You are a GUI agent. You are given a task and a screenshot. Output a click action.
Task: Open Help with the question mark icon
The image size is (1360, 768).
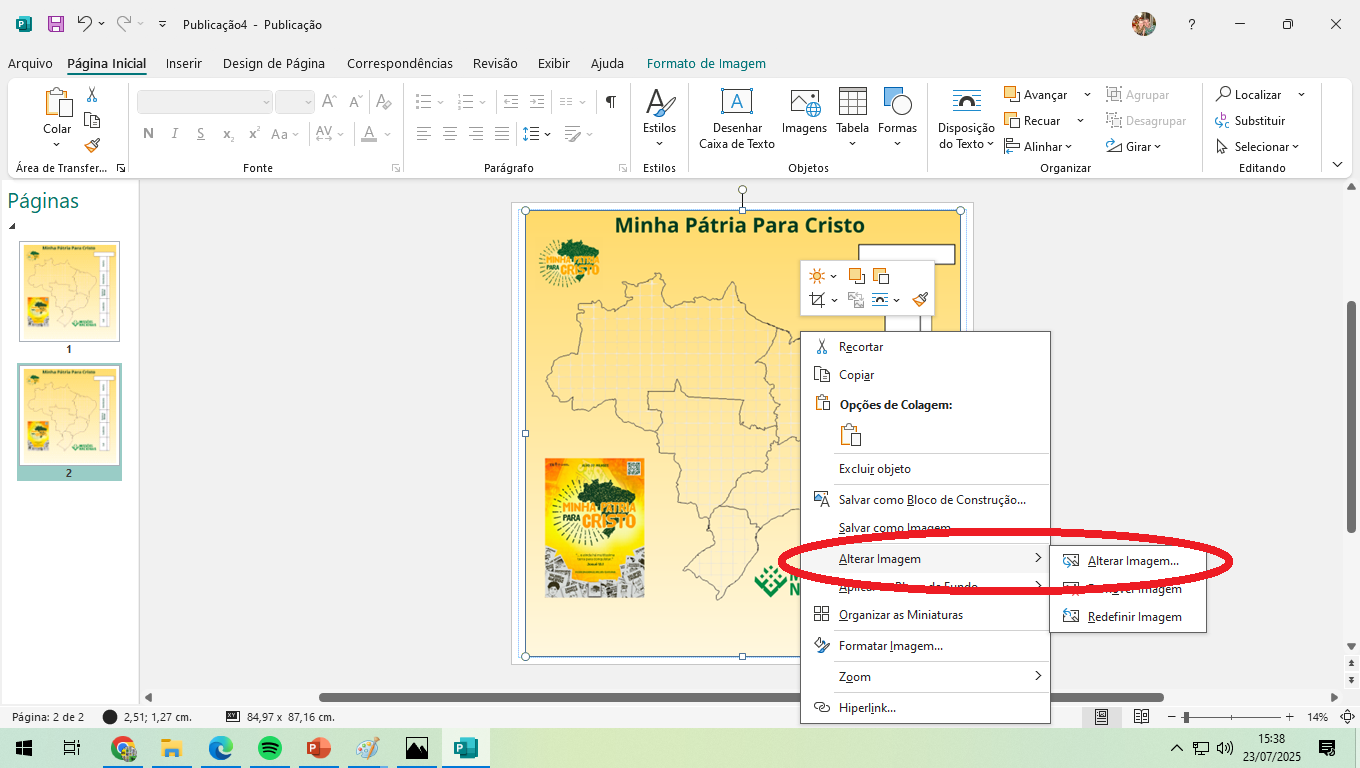1191,24
